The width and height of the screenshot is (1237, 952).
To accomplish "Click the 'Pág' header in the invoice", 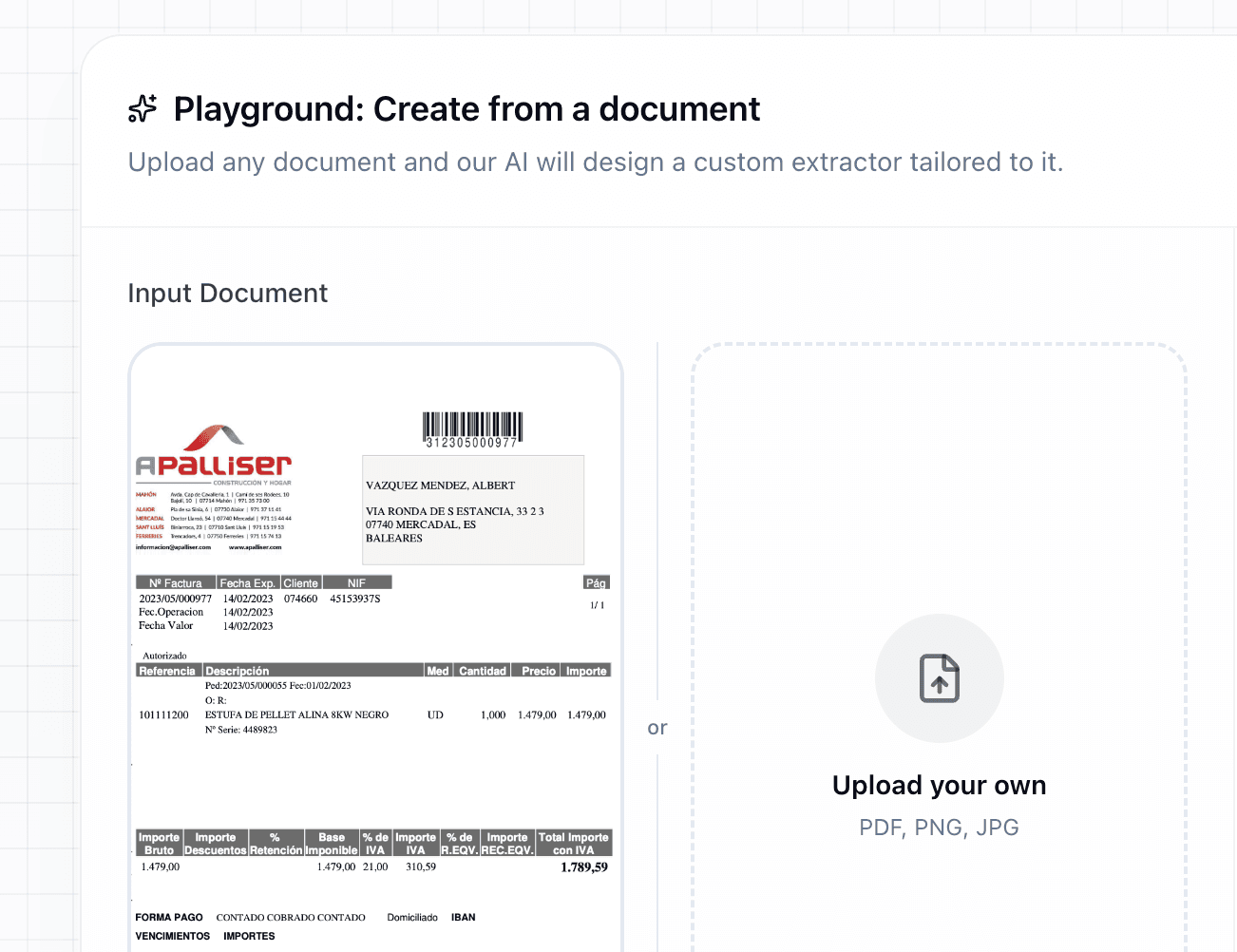I will [x=596, y=583].
